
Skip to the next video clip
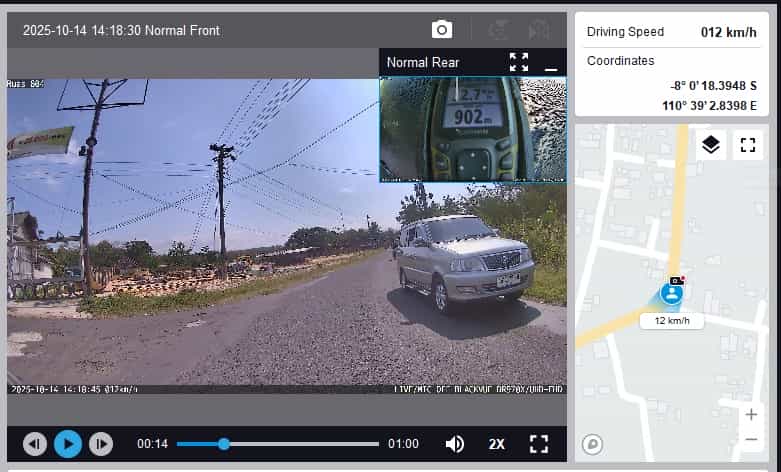pos(101,444)
